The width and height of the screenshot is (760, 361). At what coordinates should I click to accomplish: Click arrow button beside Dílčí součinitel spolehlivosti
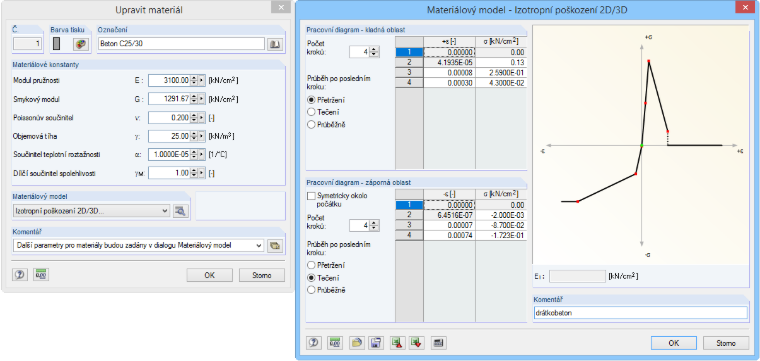click(202, 173)
